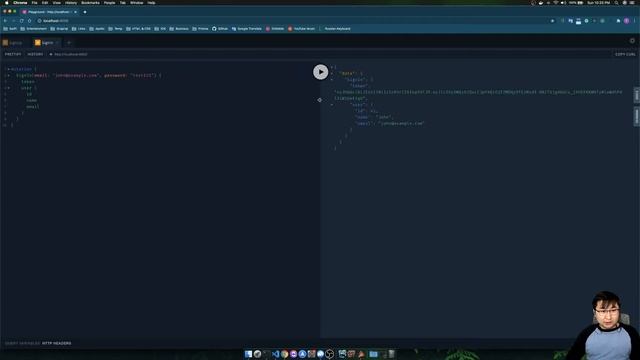Click the Chrome back arrow

5,21
